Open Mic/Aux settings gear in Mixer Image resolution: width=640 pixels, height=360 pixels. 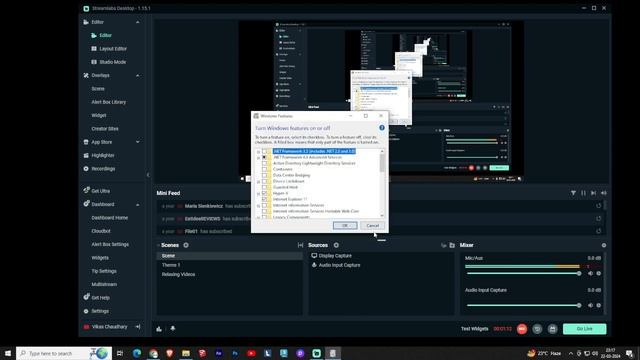click(599, 273)
